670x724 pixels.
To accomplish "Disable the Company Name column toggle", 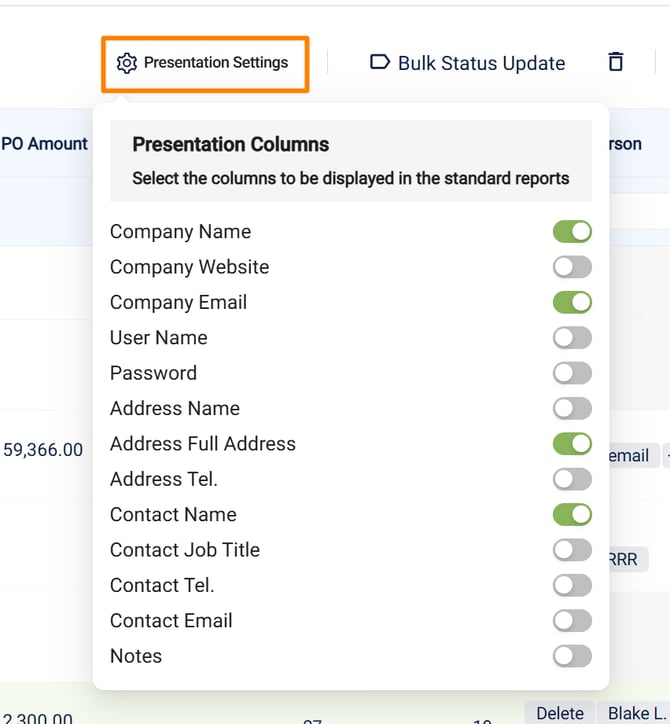I will (572, 232).
